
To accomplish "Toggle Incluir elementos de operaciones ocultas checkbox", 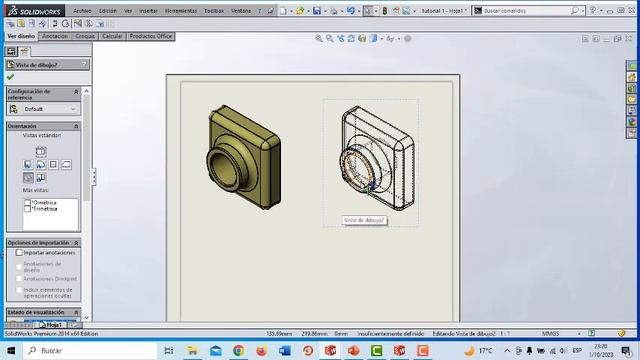I will click(x=19, y=290).
